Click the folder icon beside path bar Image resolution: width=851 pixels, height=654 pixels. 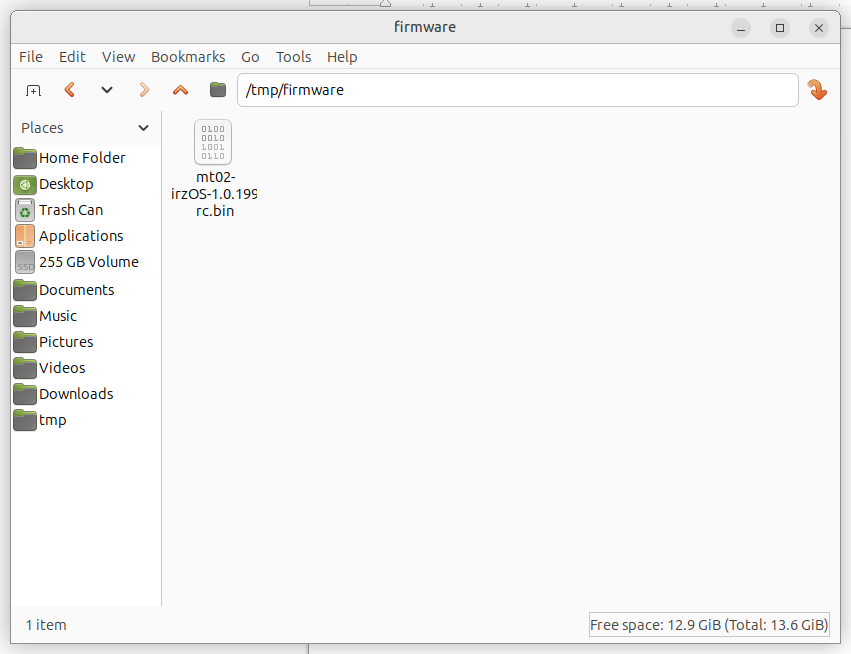click(218, 90)
